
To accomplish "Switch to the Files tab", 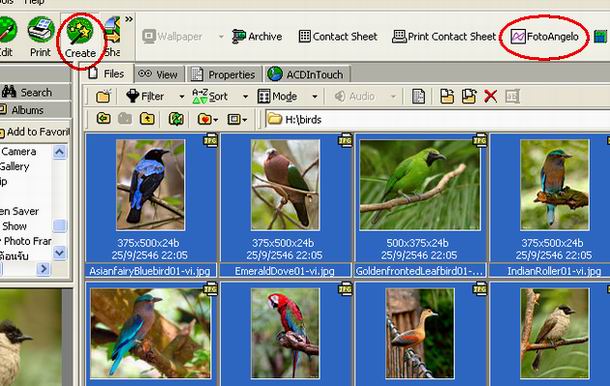I will point(106,74).
